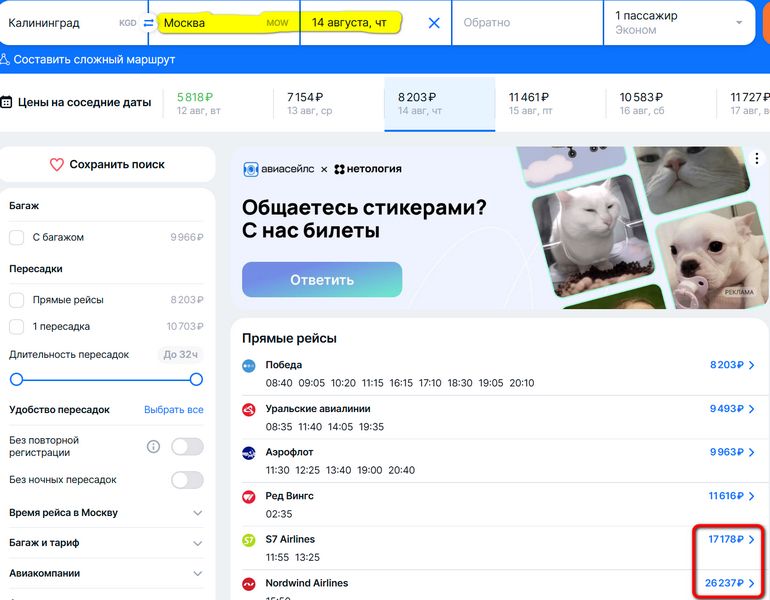
Task: Select Aeroflot 19:00 departure time
Action: (370, 470)
